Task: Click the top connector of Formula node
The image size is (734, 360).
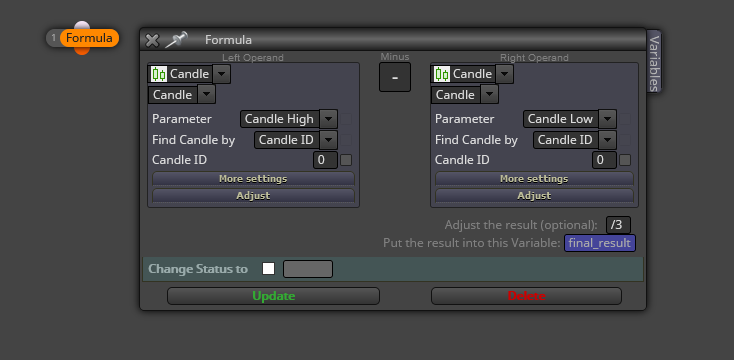Action: tap(82, 25)
